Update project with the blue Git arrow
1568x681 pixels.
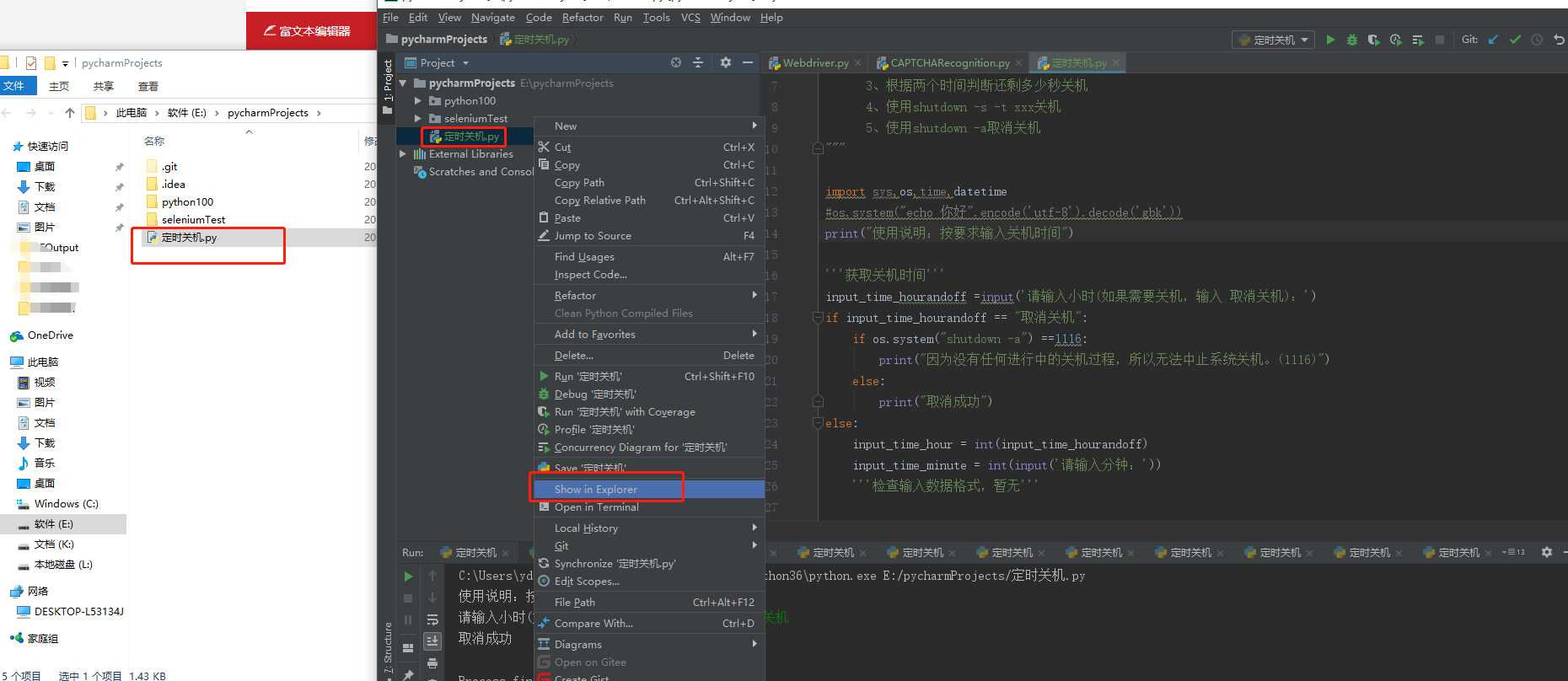click(1493, 40)
